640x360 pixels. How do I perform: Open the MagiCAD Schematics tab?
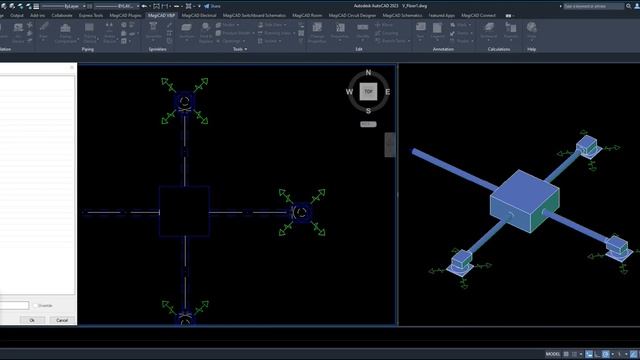coord(402,16)
